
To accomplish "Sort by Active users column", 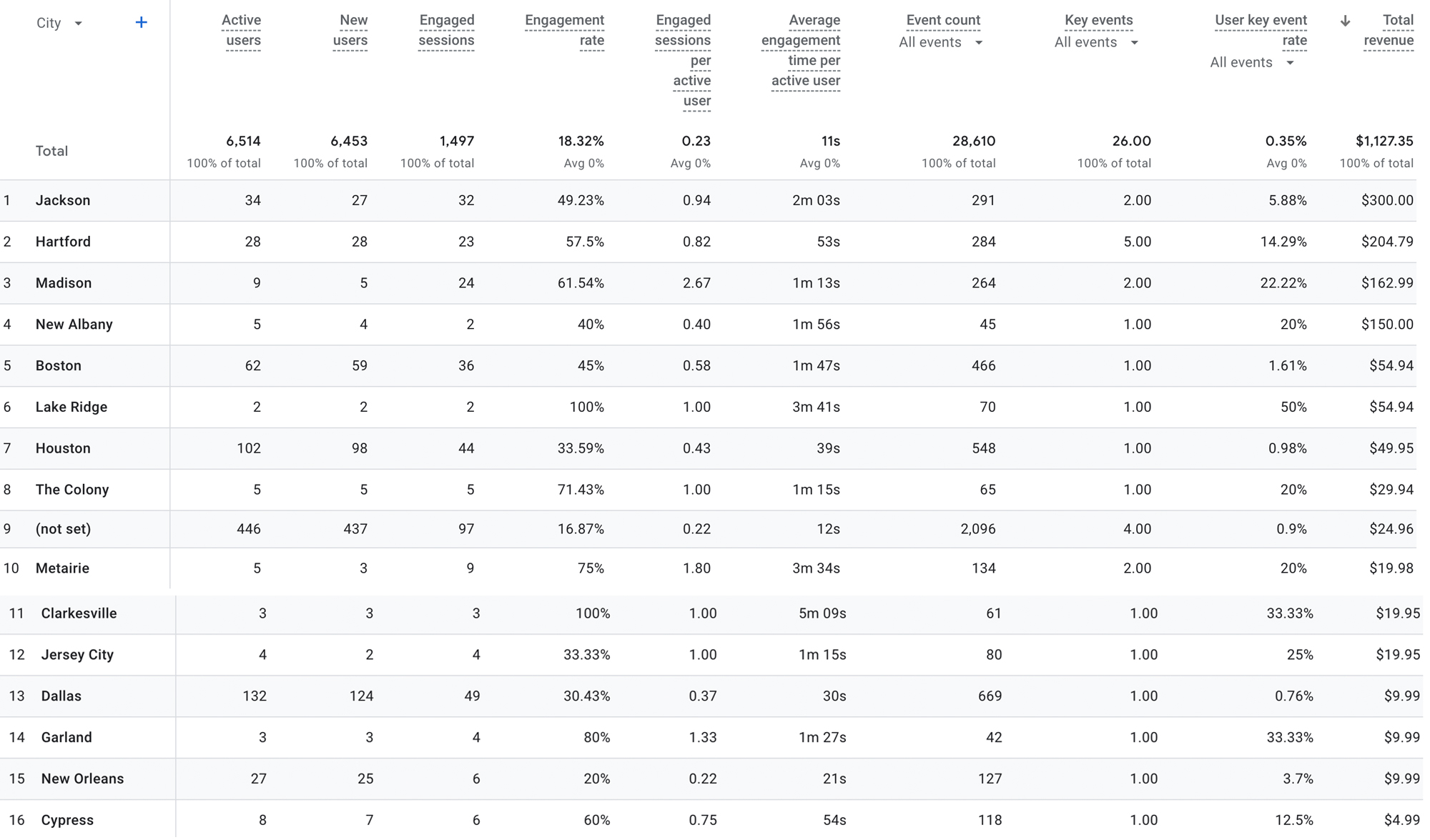I will click(242, 30).
